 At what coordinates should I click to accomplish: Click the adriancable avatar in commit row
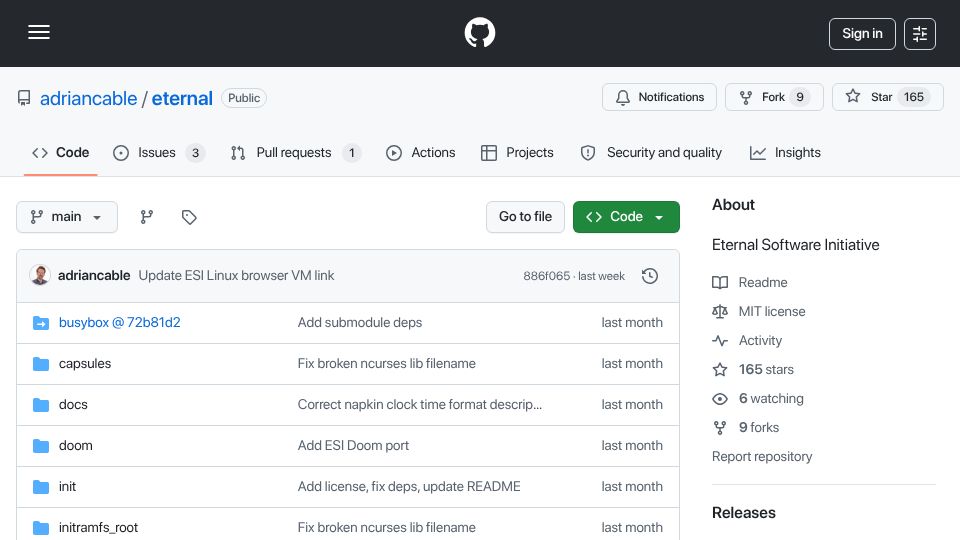click(x=40, y=276)
